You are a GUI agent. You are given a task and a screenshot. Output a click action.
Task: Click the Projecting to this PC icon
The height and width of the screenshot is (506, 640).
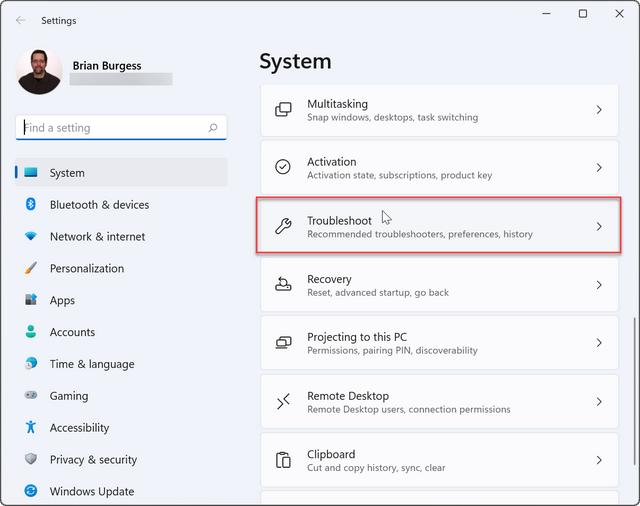[x=283, y=343]
